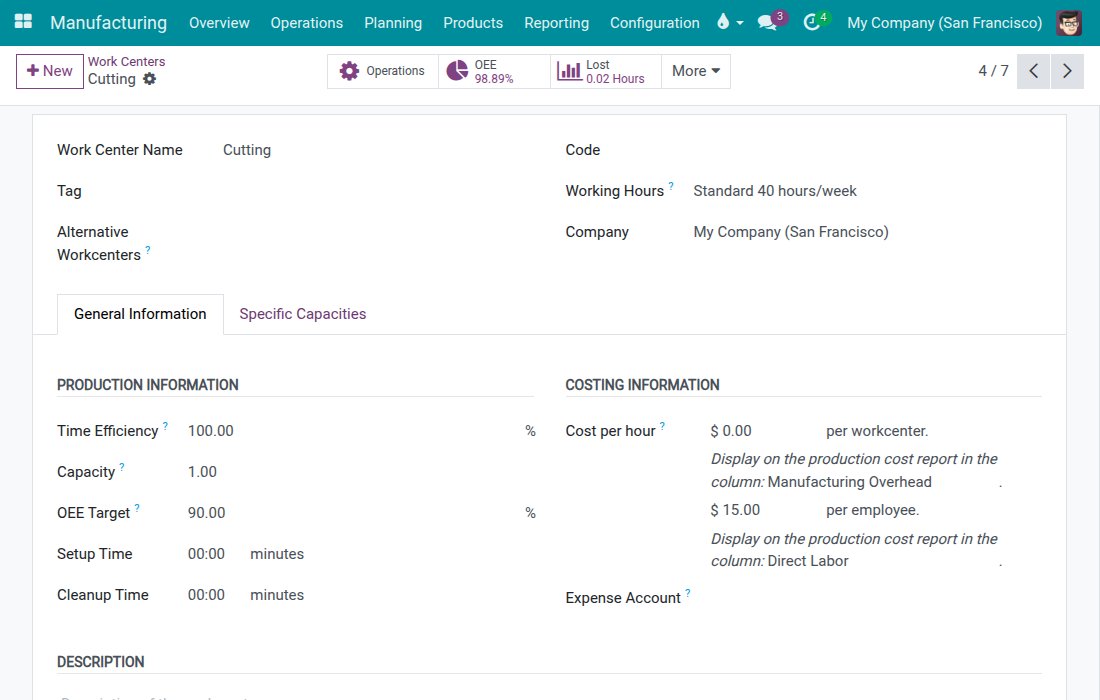Open the Overview menu
This screenshot has height=700, width=1100.
pyautogui.click(x=219, y=22)
